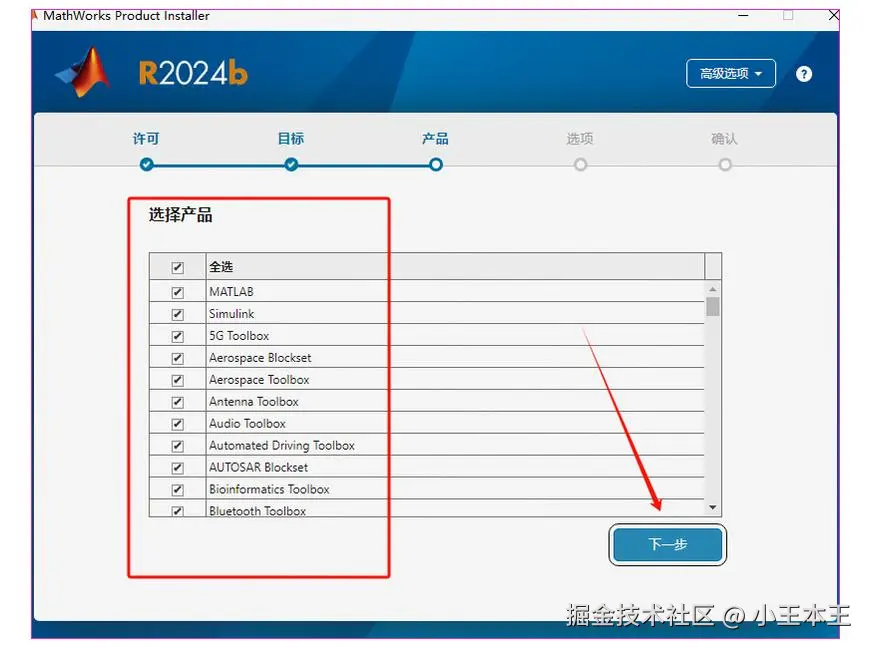The width and height of the screenshot is (871, 649).
Task: Uncheck the 全选 select-all checkbox
Action: point(177,267)
